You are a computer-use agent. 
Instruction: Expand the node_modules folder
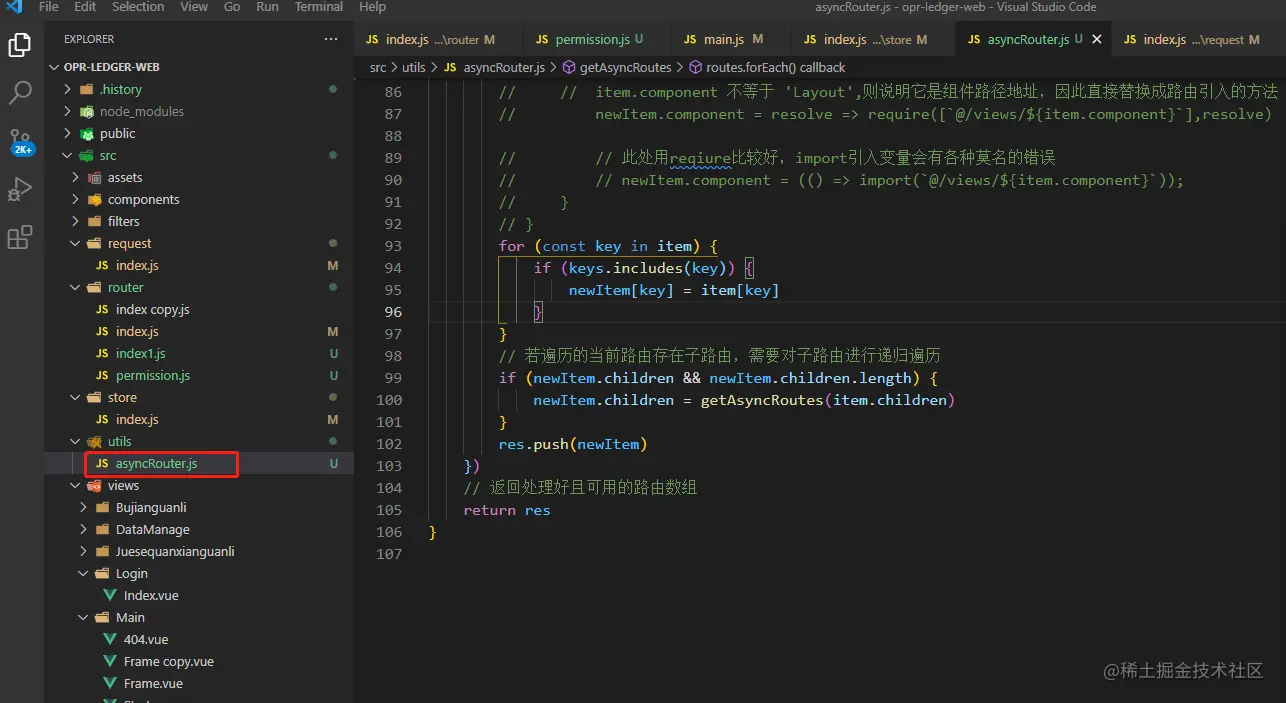pyautogui.click(x=141, y=111)
